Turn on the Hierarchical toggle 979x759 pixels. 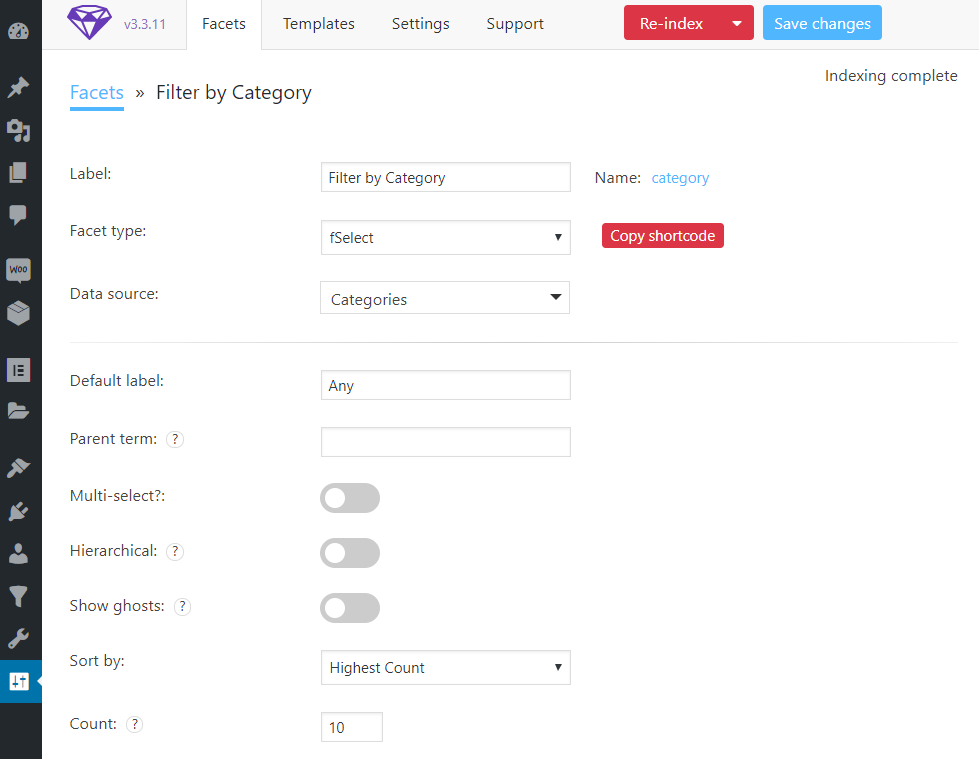pyautogui.click(x=350, y=553)
